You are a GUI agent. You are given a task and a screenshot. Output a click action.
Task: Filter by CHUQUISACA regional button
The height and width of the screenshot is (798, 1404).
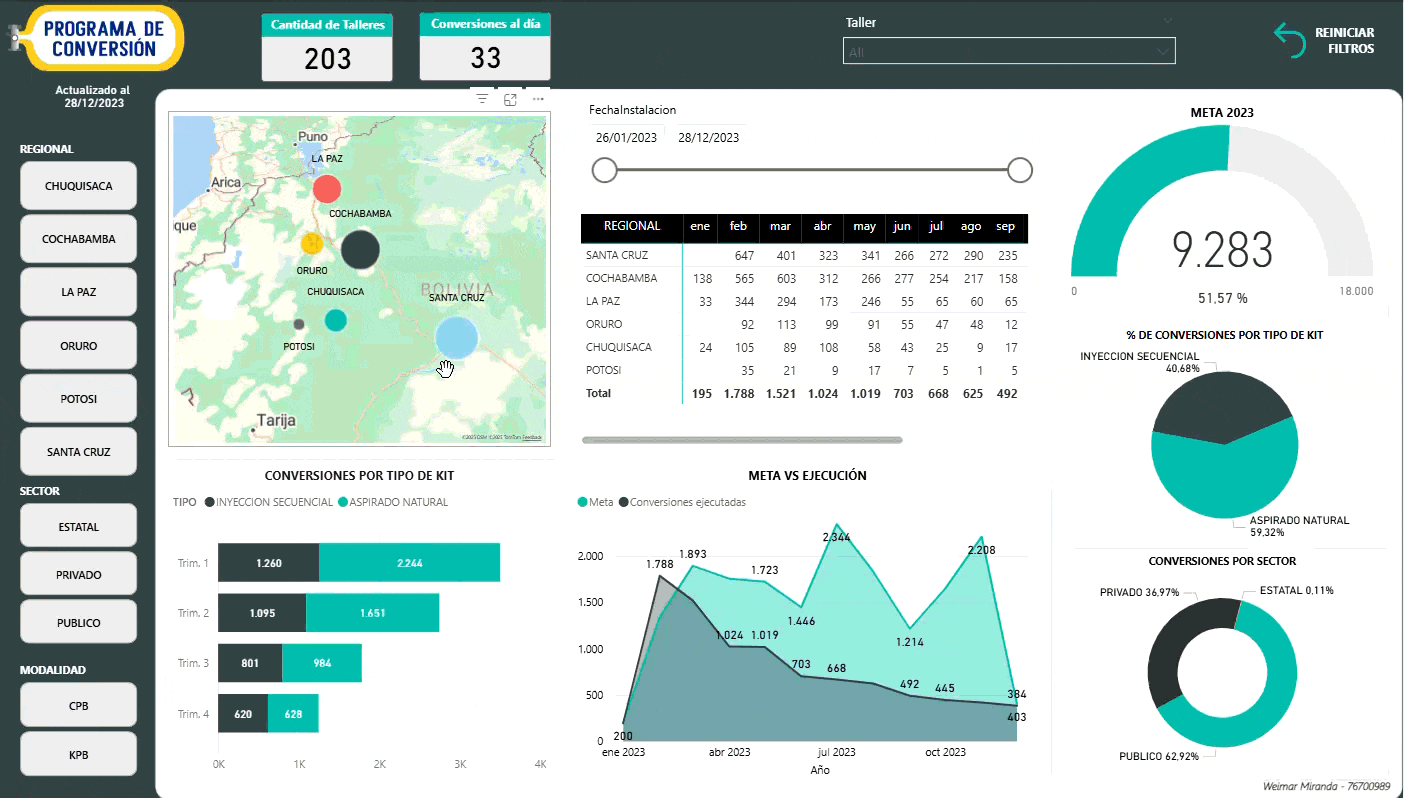(x=79, y=186)
